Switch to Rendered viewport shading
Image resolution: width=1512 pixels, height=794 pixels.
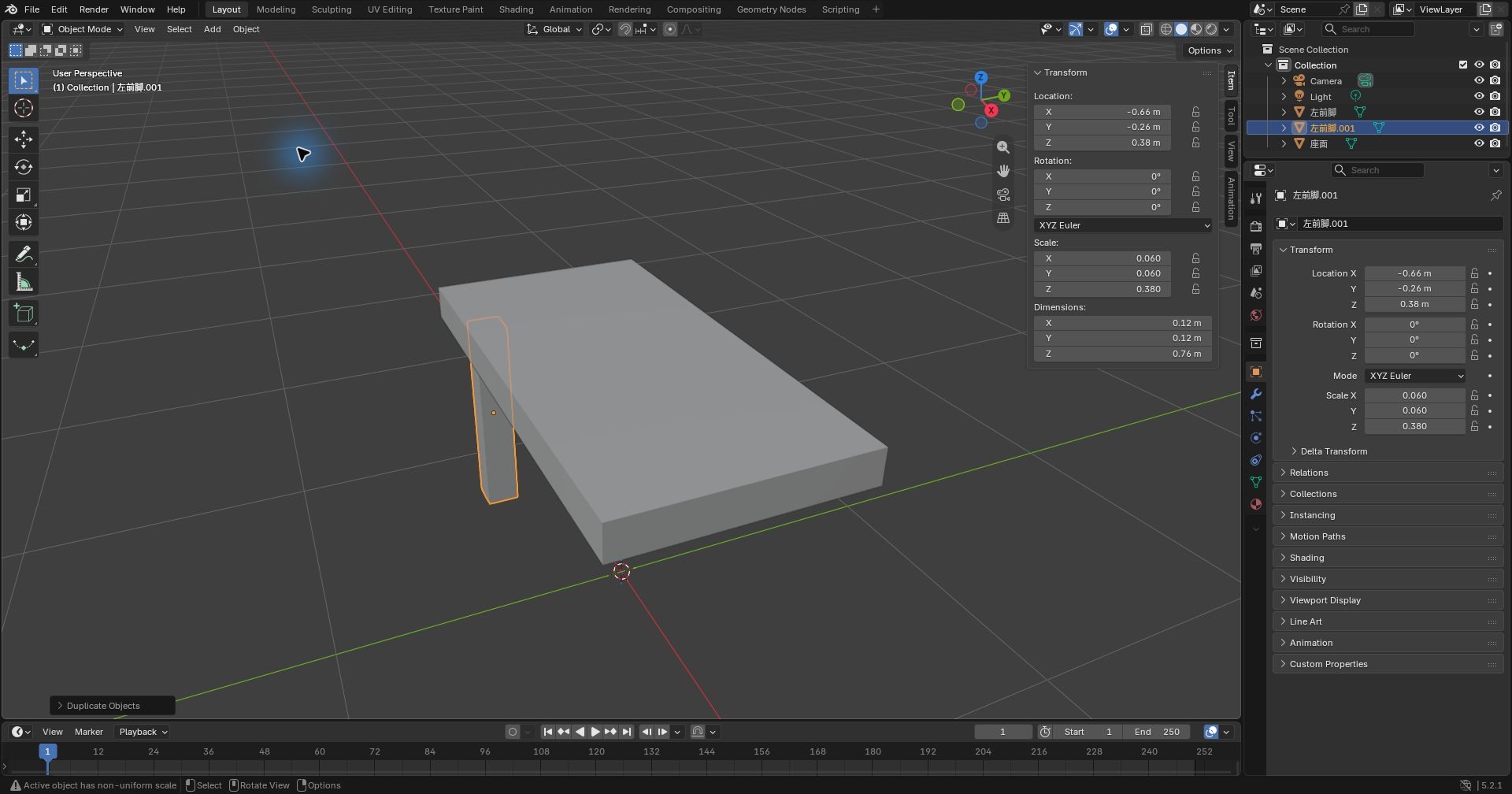1211,29
